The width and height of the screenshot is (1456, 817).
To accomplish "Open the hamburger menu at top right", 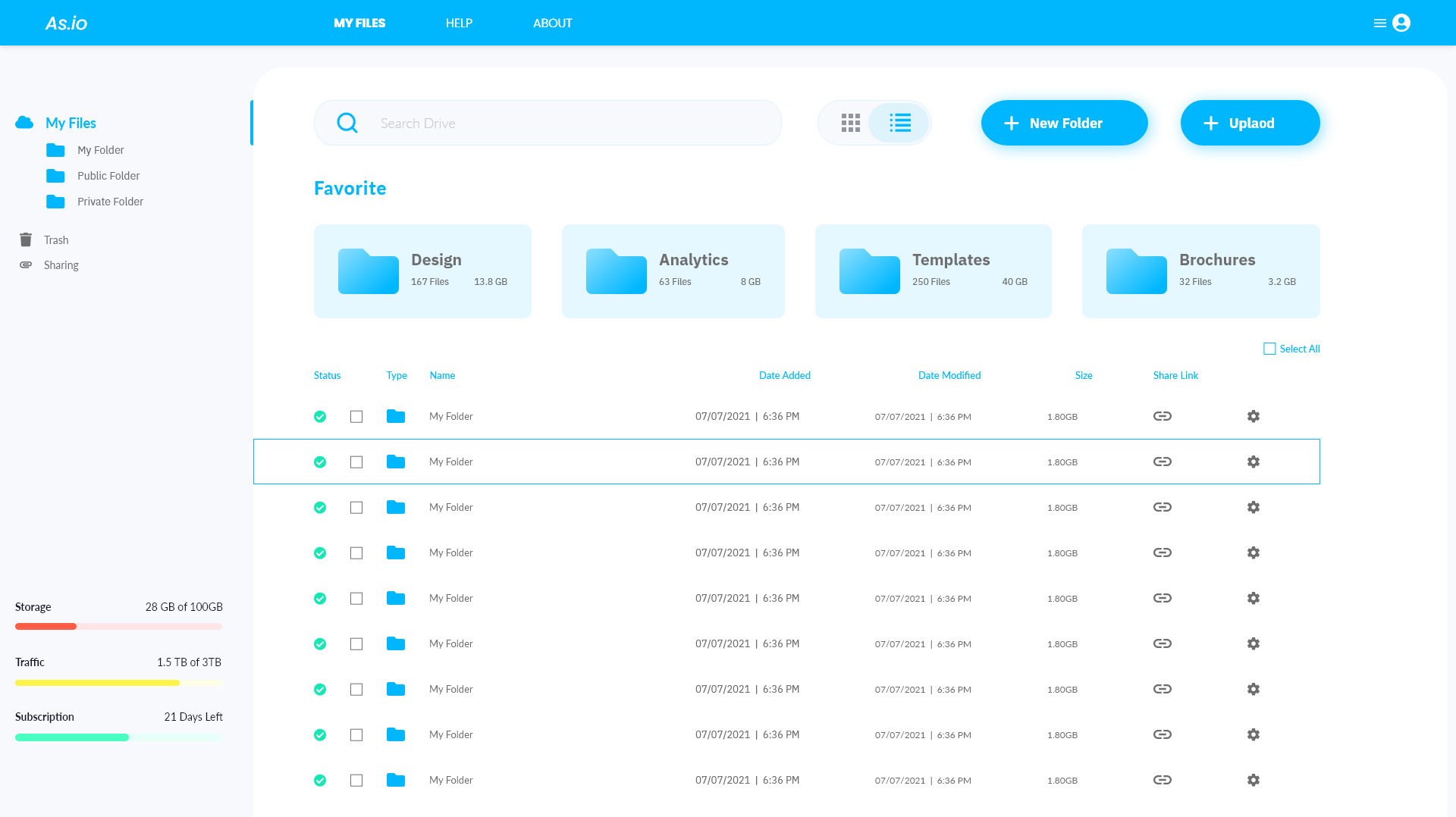I will pos(1379,23).
